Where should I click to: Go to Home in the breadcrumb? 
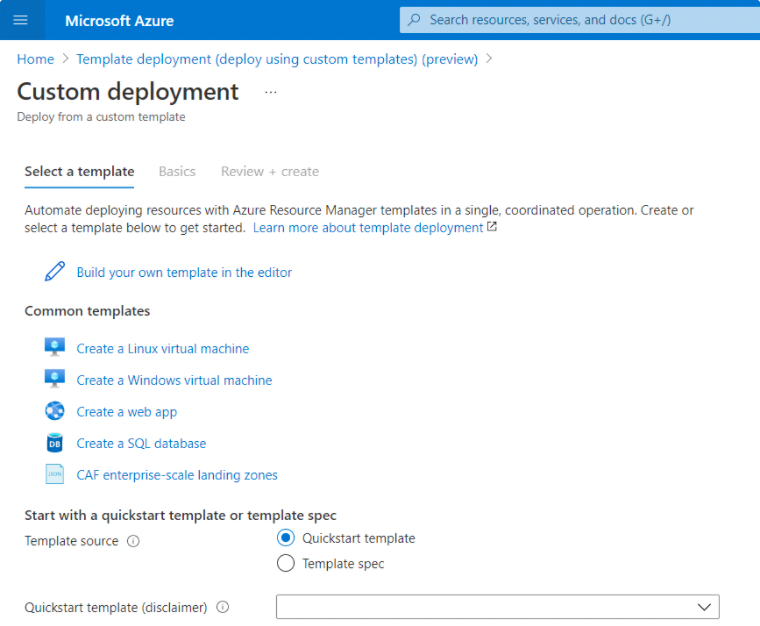35,59
